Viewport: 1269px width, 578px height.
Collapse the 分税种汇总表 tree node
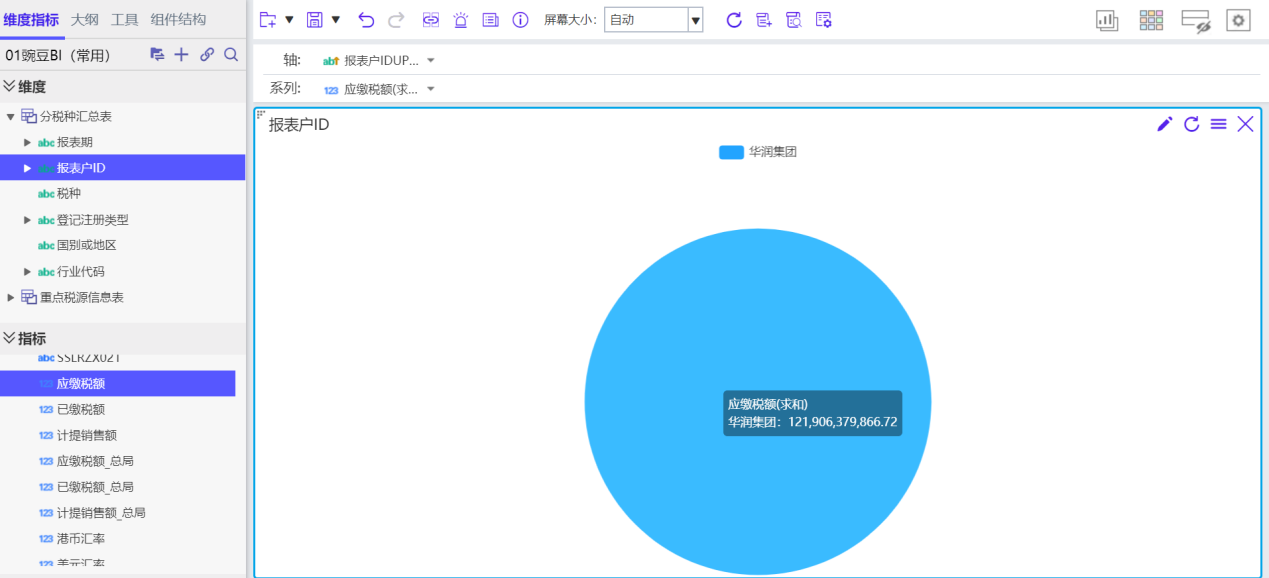click(x=10, y=117)
